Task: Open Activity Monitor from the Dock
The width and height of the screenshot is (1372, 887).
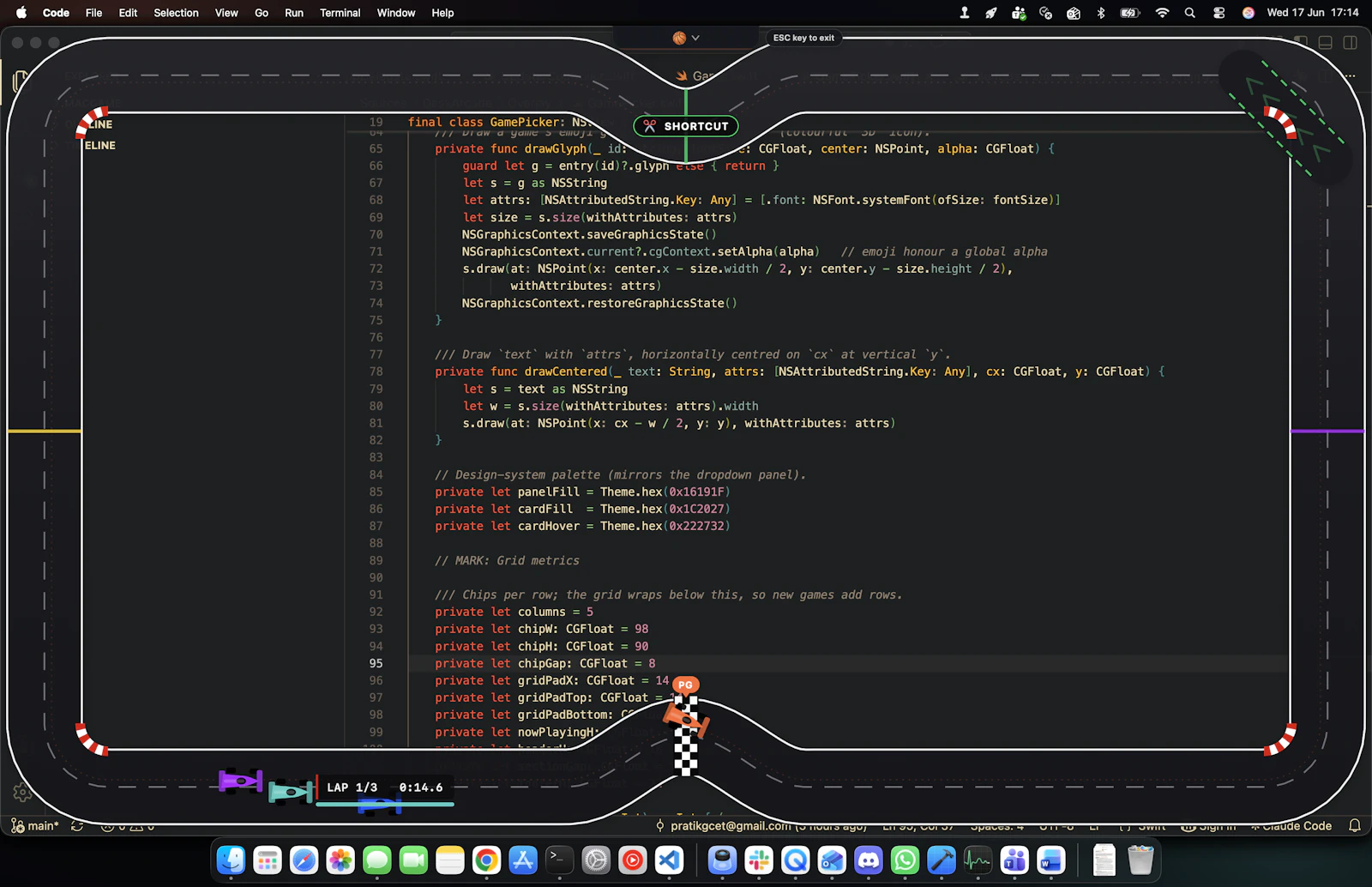Action: 978,860
